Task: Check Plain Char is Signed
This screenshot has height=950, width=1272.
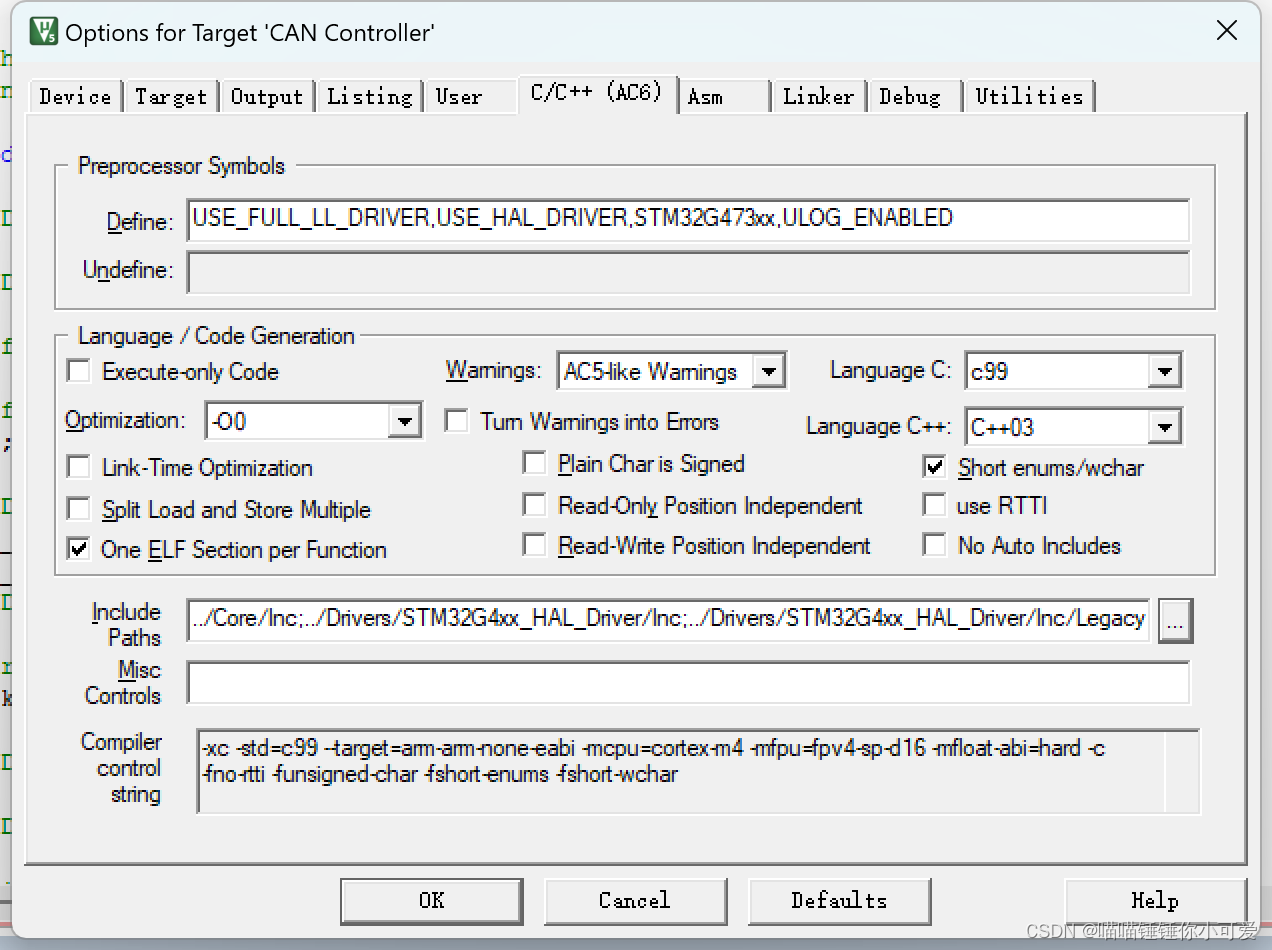Action: point(535,463)
